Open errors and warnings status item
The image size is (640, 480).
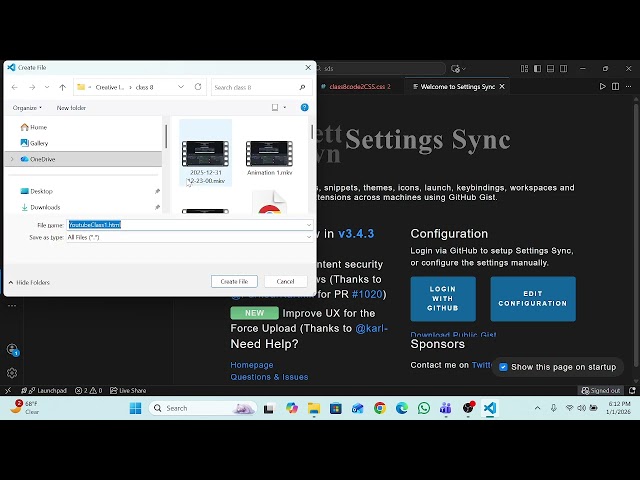[x=89, y=391]
